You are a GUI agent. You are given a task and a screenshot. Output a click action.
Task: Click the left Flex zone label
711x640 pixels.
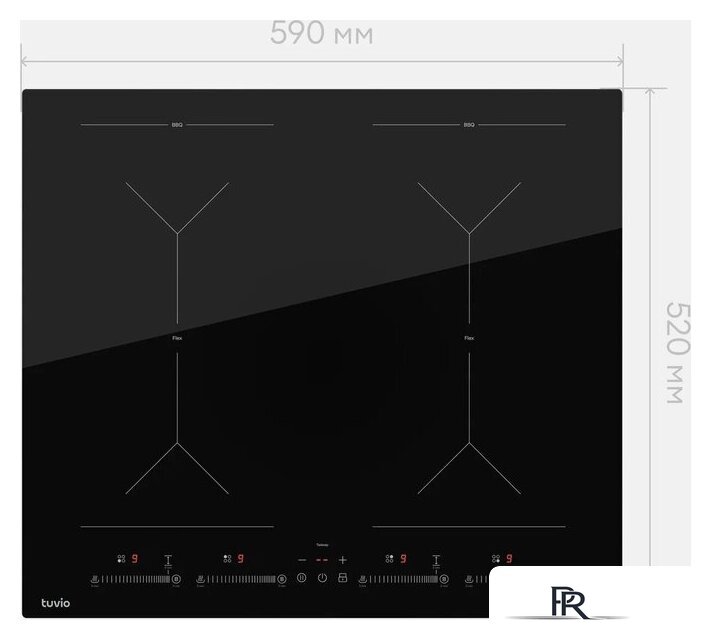pos(177,338)
